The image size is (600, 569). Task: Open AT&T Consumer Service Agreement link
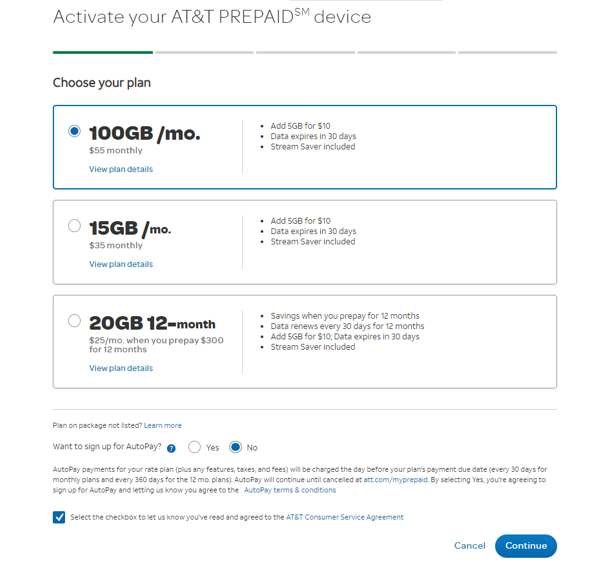345,517
